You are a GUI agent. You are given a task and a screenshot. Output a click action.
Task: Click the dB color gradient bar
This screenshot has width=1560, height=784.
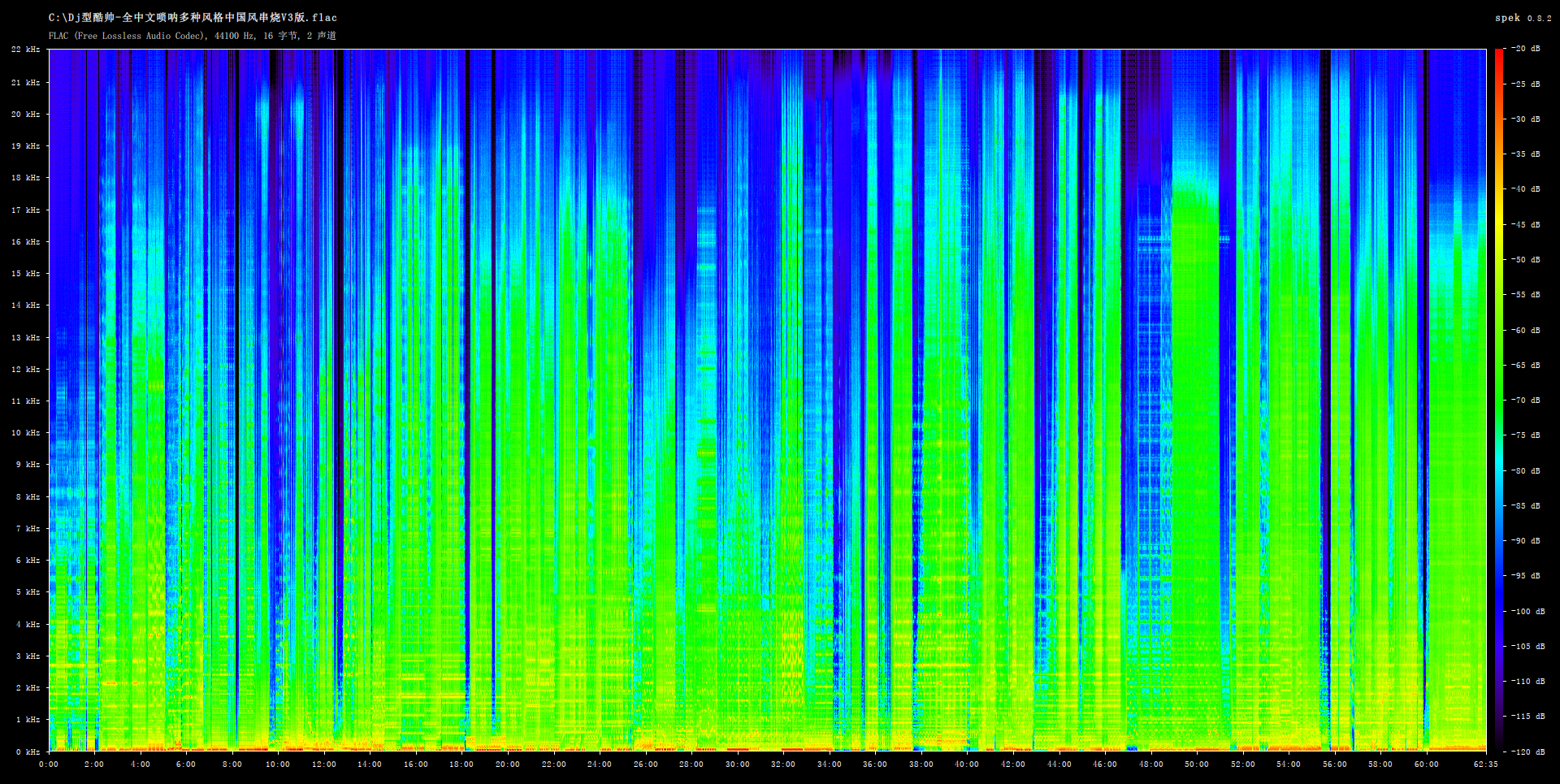coord(1498,400)
